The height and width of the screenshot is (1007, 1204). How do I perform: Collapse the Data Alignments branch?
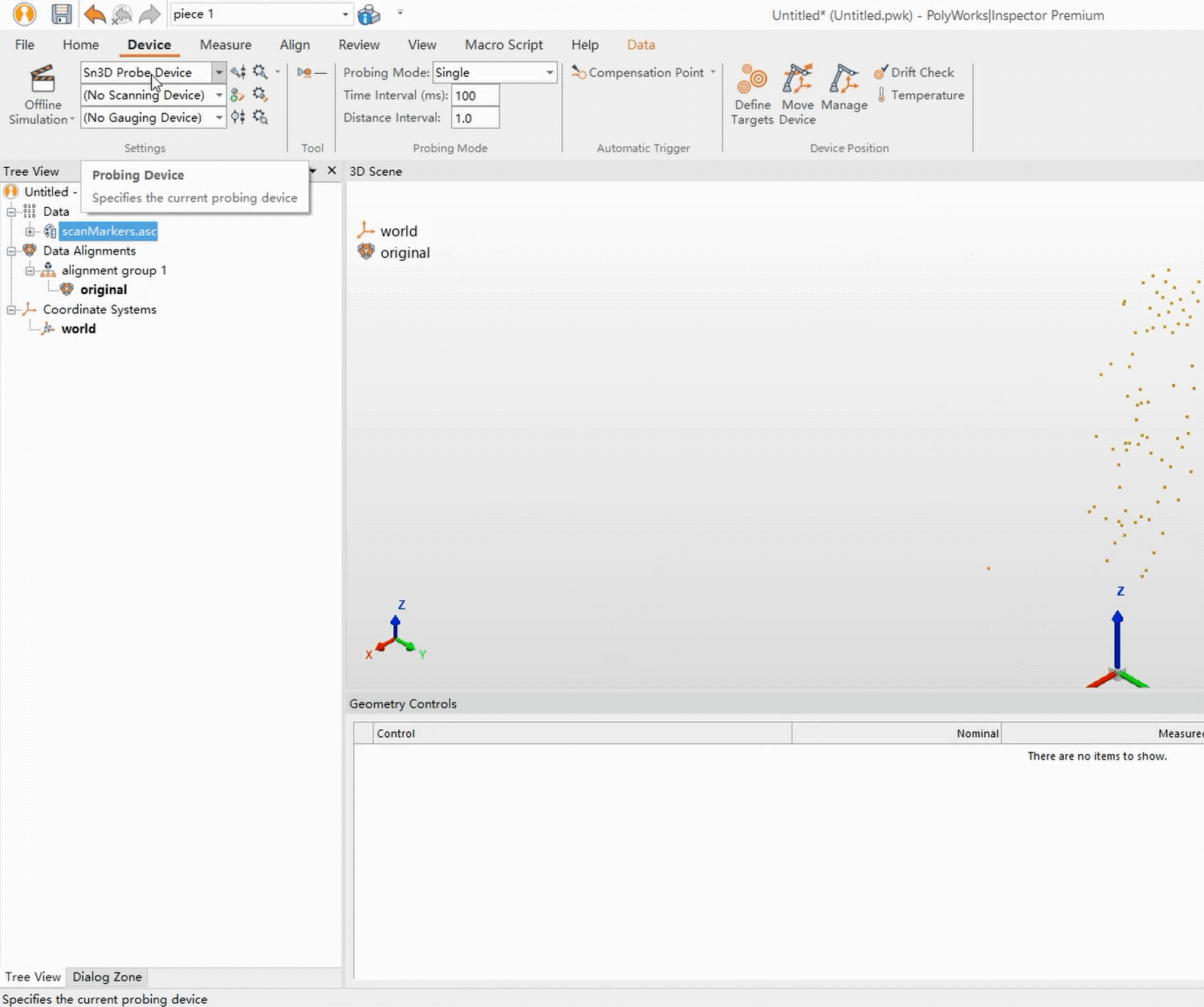(11, 251)
